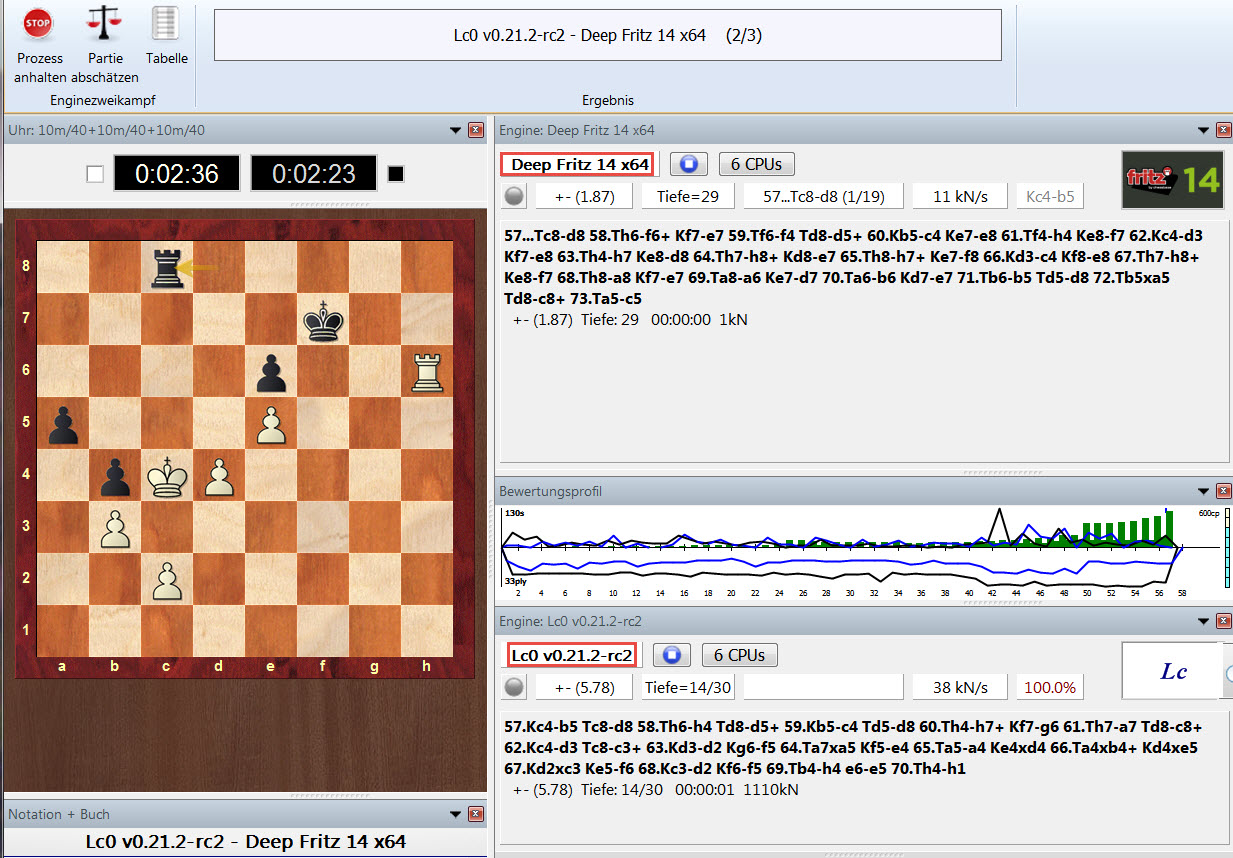
Task: Click the Enginezweikampf ribbon group label
Action: [103, 100]
